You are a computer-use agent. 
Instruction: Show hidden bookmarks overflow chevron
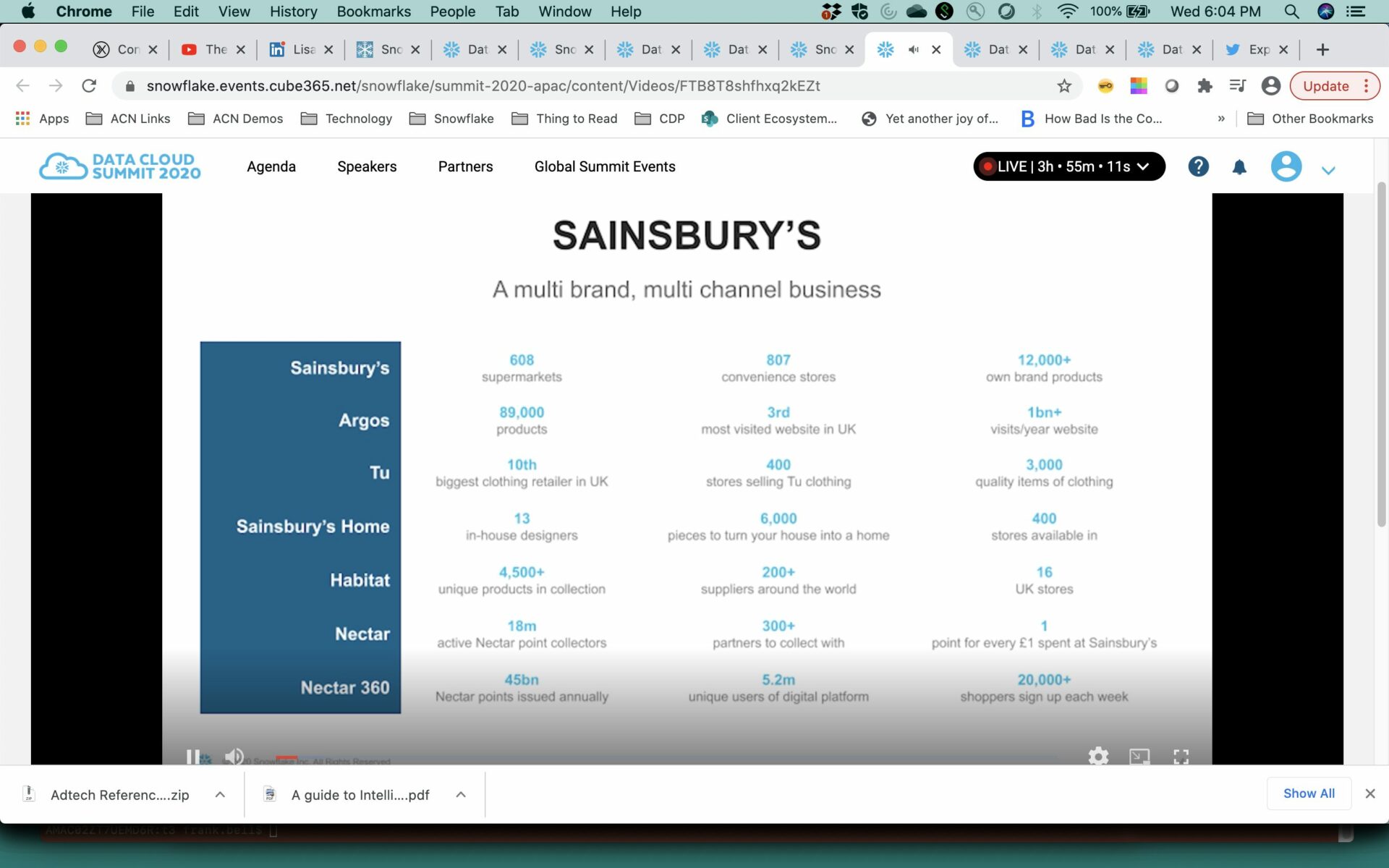pyautogui.click(x=1221, y=119)
